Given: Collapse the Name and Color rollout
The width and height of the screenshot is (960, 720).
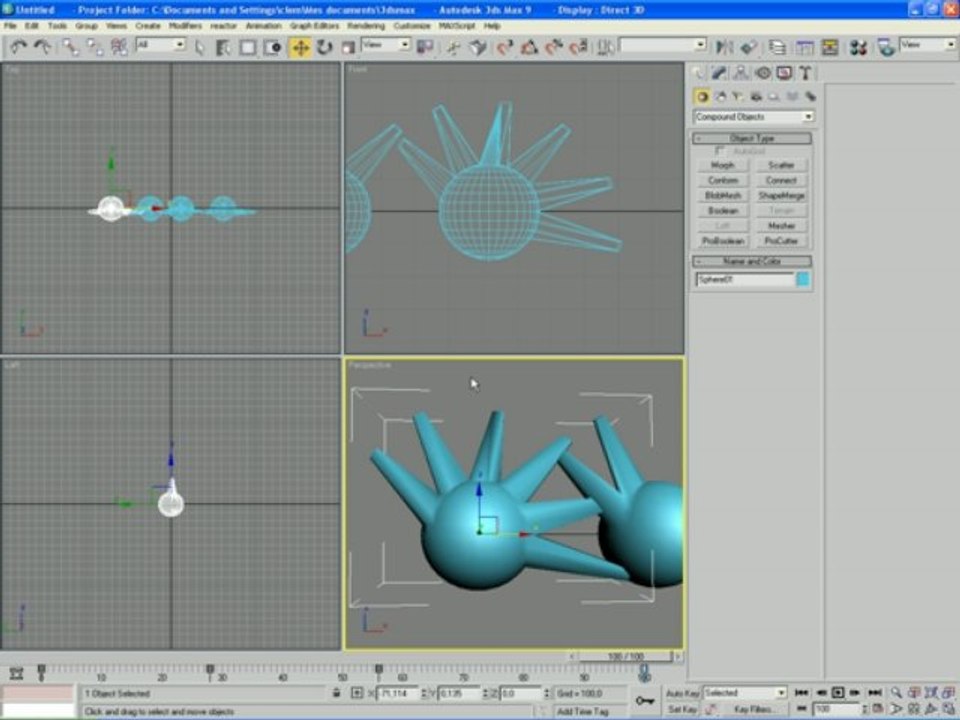Looking at the screenshot, I should tap(752, 261).
